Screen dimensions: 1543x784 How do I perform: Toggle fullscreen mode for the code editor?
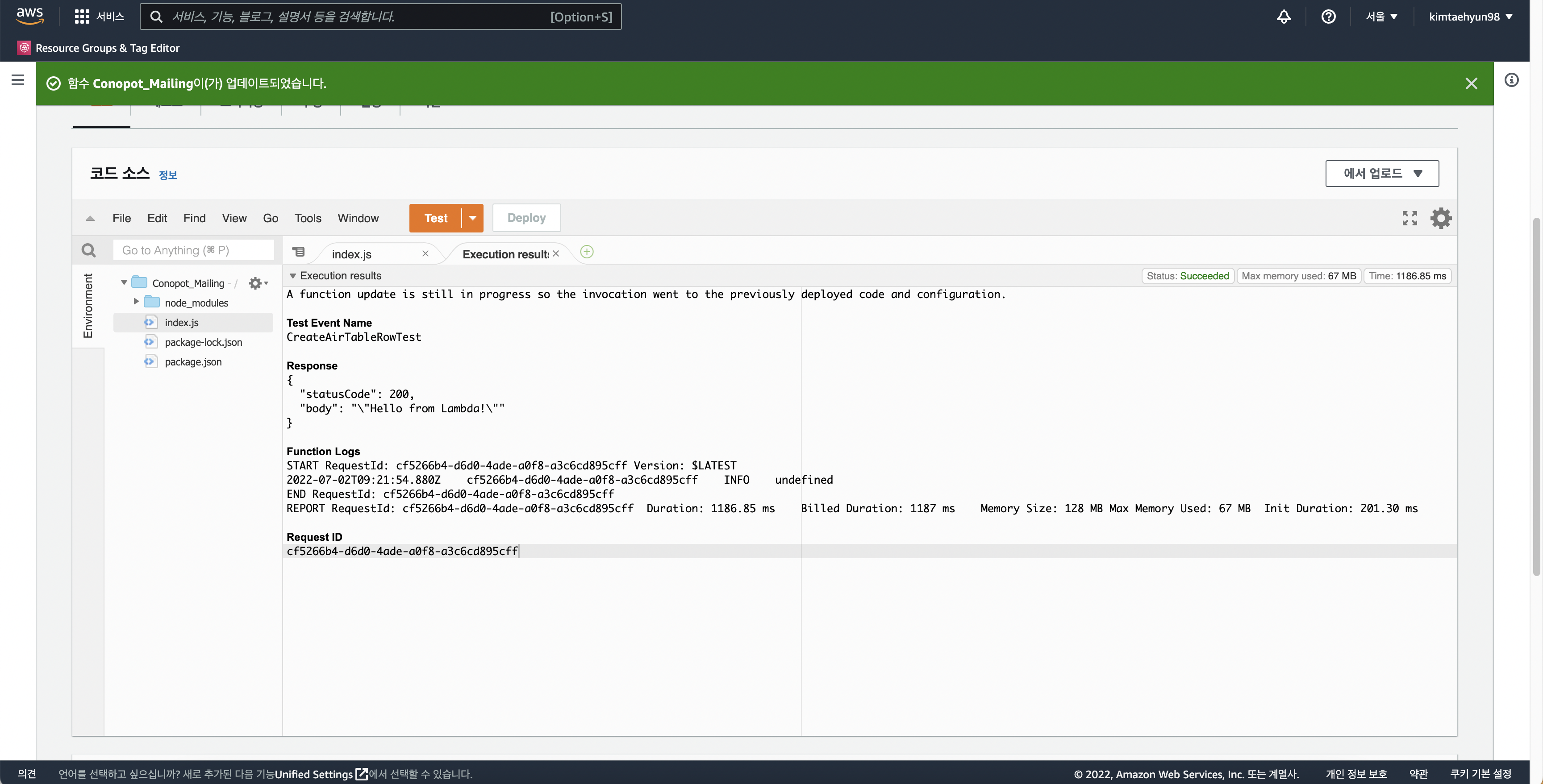[x=1410, y=218]
